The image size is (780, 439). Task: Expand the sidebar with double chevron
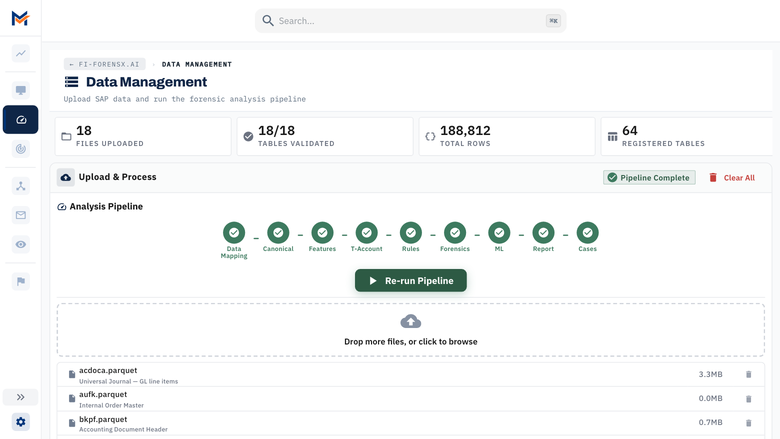point(20,397)
